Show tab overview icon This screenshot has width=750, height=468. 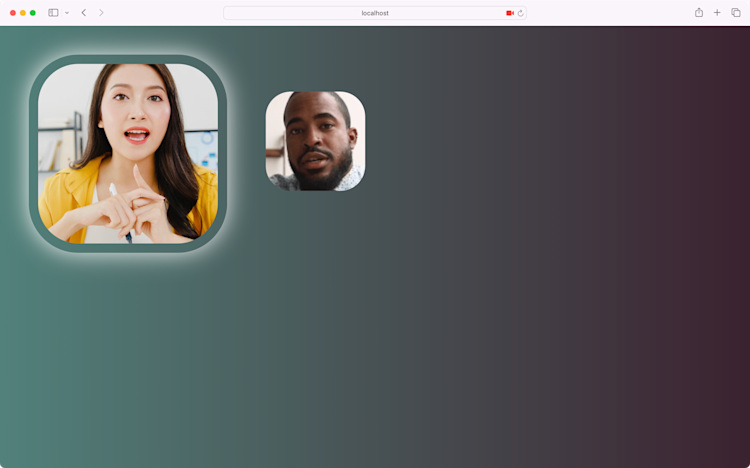pos(736,12)
